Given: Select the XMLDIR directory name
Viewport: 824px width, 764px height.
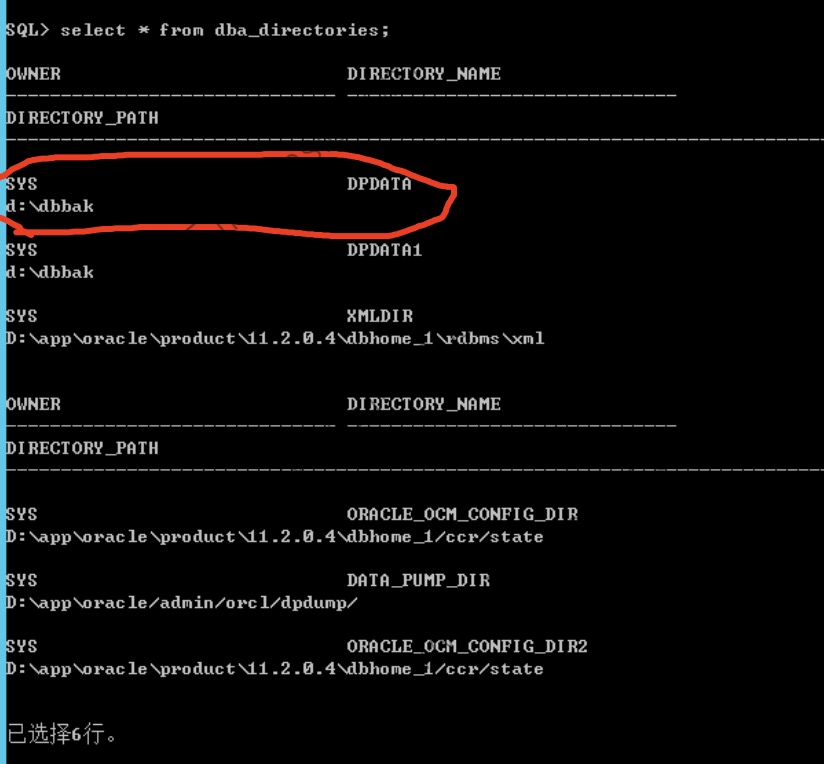Looking at the screenshot, I should pos(379,316).
